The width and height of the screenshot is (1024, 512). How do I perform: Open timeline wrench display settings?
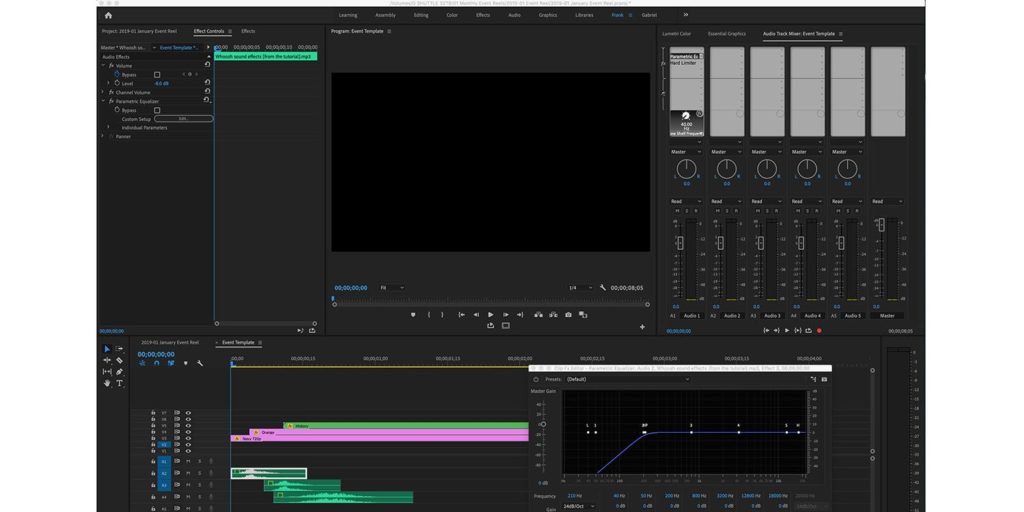click(200, 363)
